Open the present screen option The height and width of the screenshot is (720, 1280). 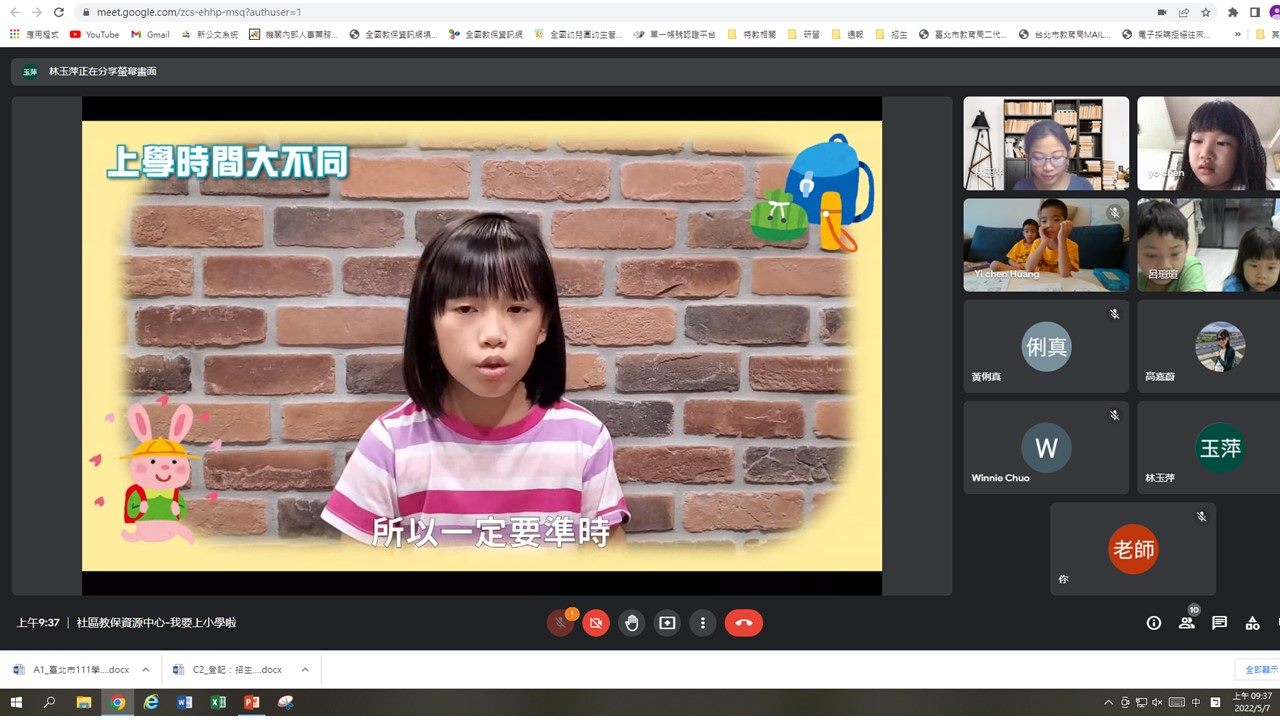[667, 623]
